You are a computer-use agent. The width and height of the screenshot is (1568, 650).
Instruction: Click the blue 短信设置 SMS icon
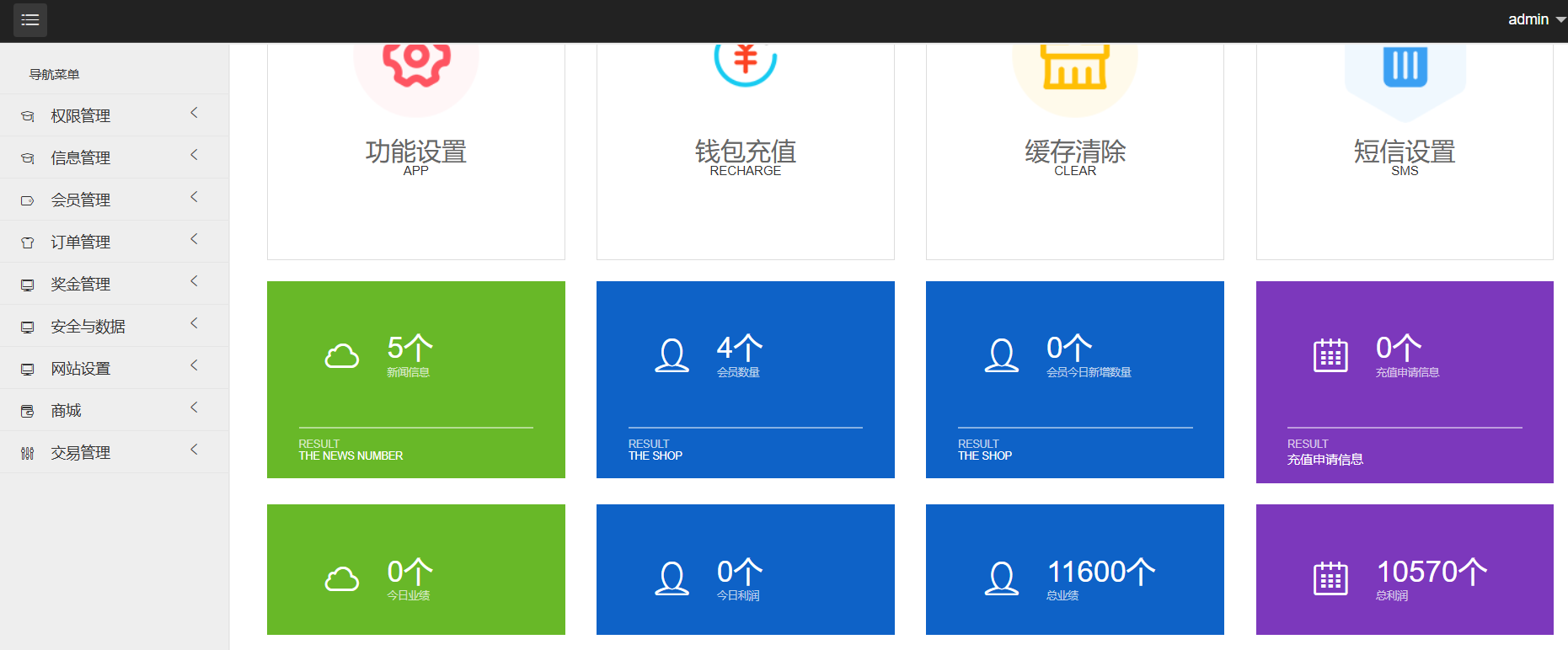click(1405, 66)
